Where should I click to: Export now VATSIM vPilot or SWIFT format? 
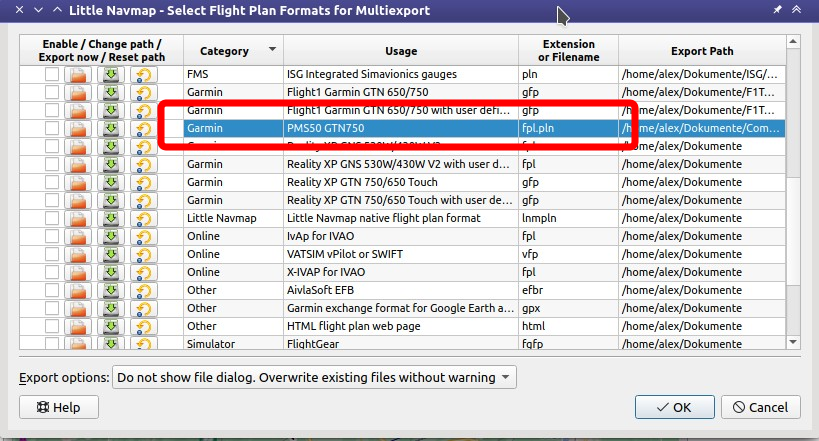111,254
